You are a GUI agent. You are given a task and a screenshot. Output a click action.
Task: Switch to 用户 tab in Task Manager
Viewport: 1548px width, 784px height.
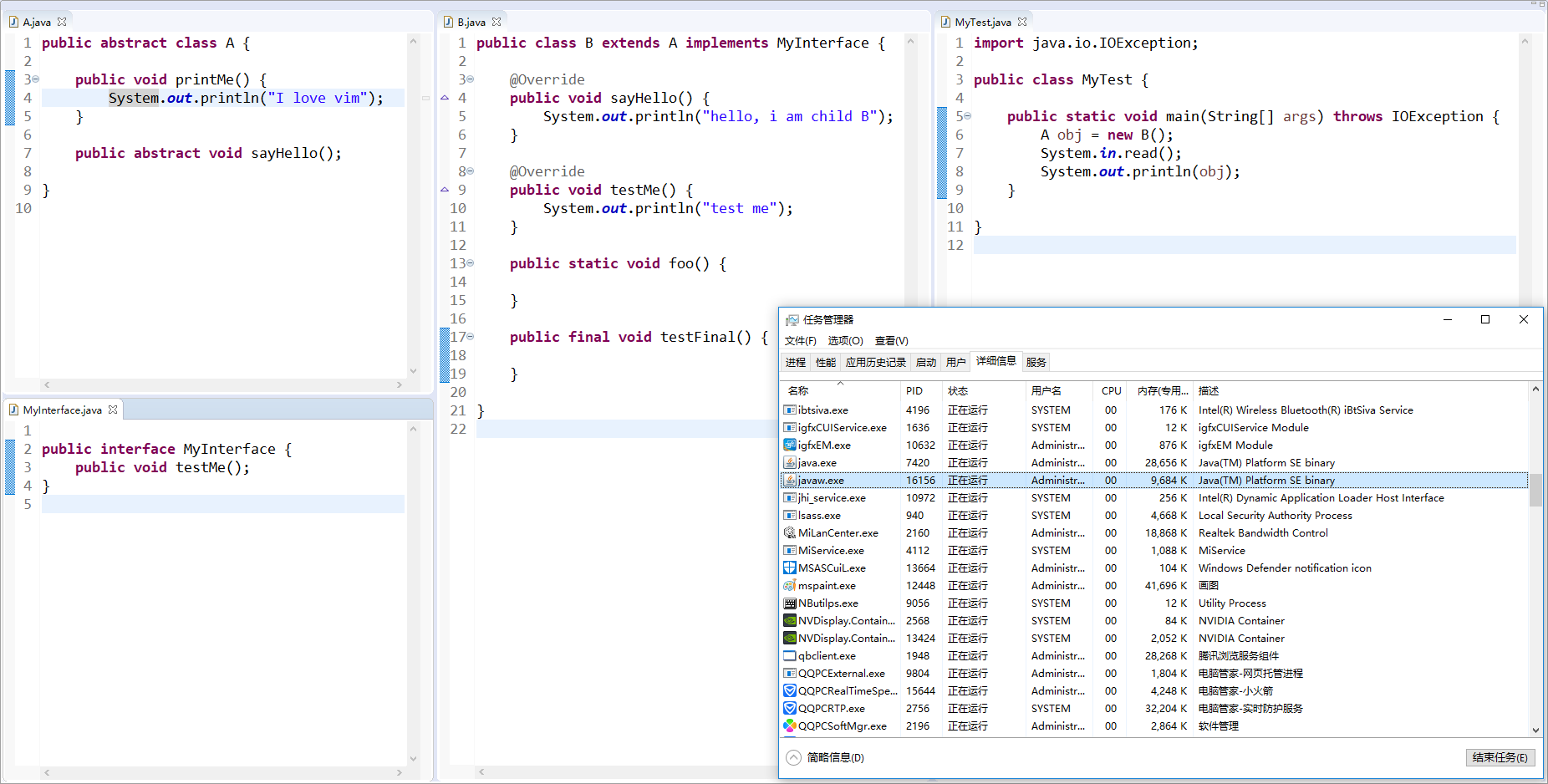click(x=955, y=362)
